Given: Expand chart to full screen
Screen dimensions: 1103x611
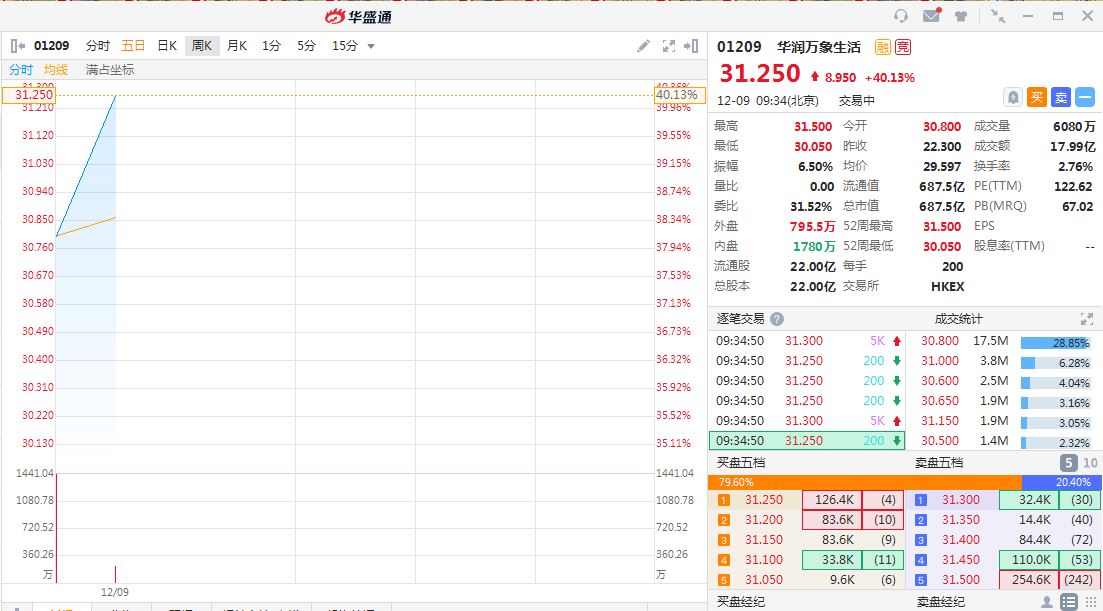Looking at the screenshot, I should [x=668, y=46].
